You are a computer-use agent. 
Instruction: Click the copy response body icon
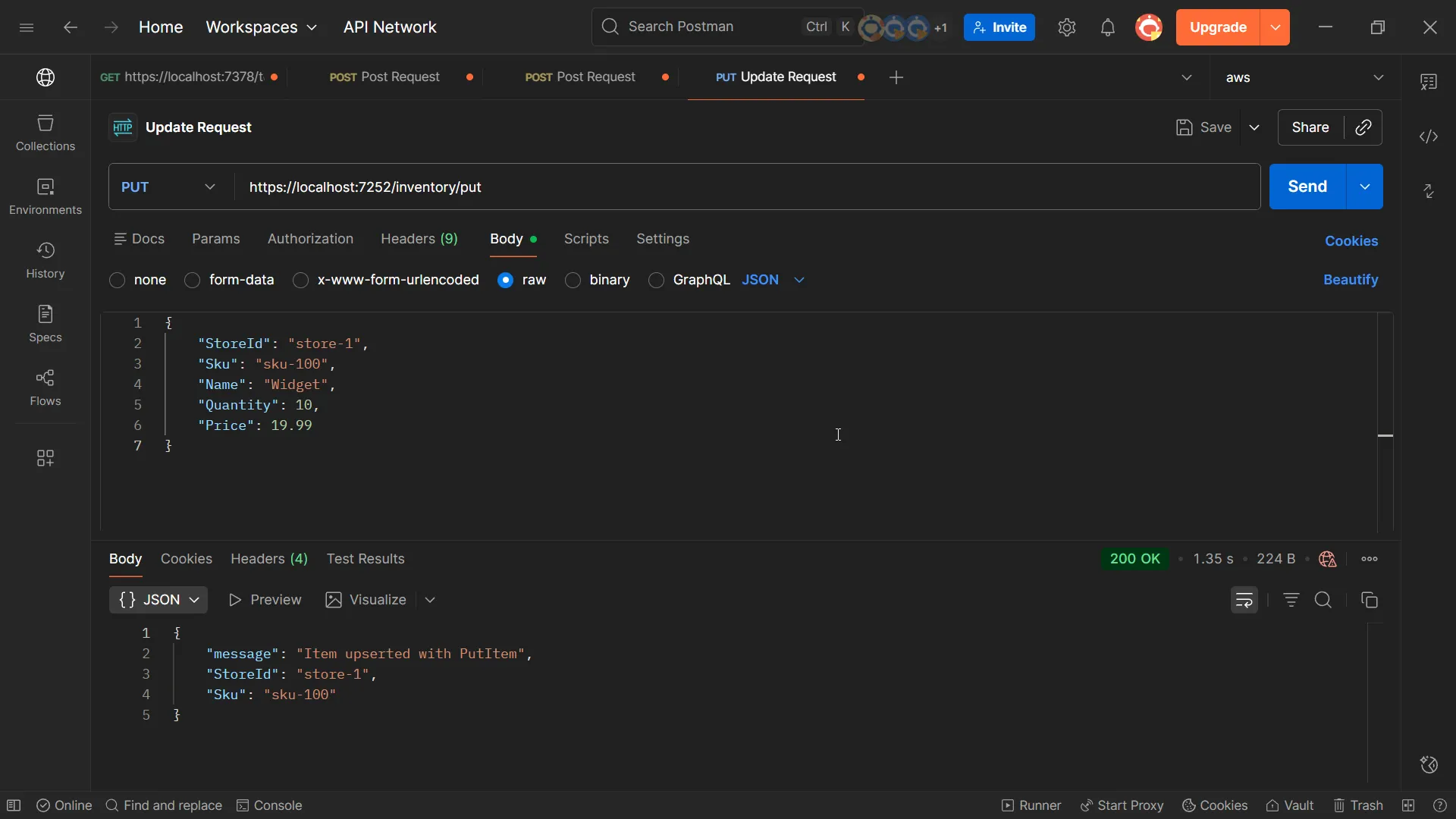click(1369, 600)
